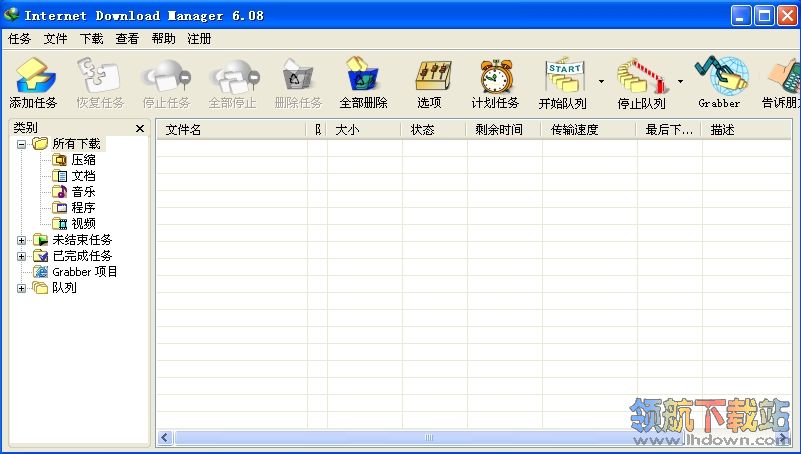Click the 恢复任务 (Resume) puzzle icon
The width and height of the screenshot is (801, 454).
click(x=99, y=76)
